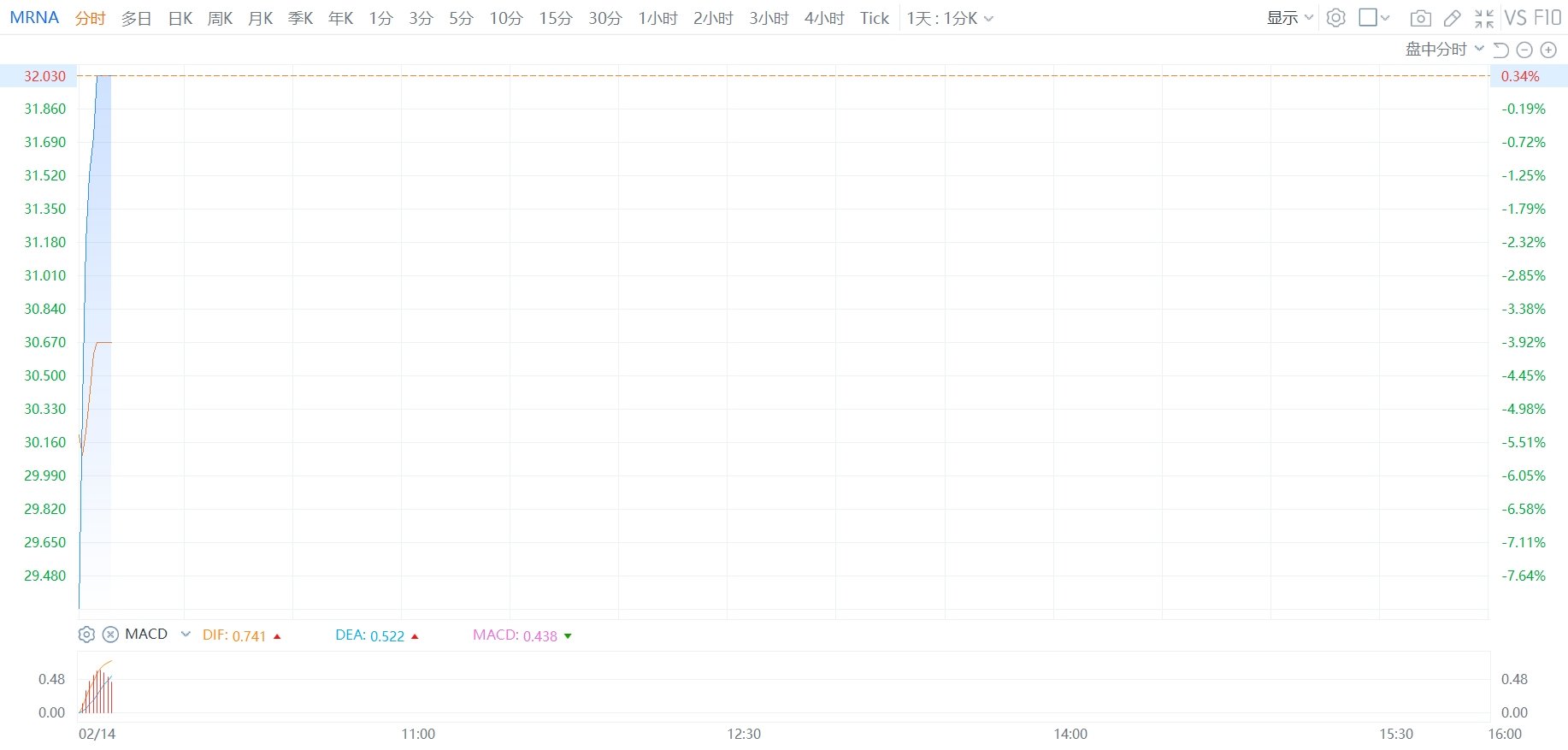Remove the MACD indicator panel
Screen dimensions: 1568x750
point(110,635)
